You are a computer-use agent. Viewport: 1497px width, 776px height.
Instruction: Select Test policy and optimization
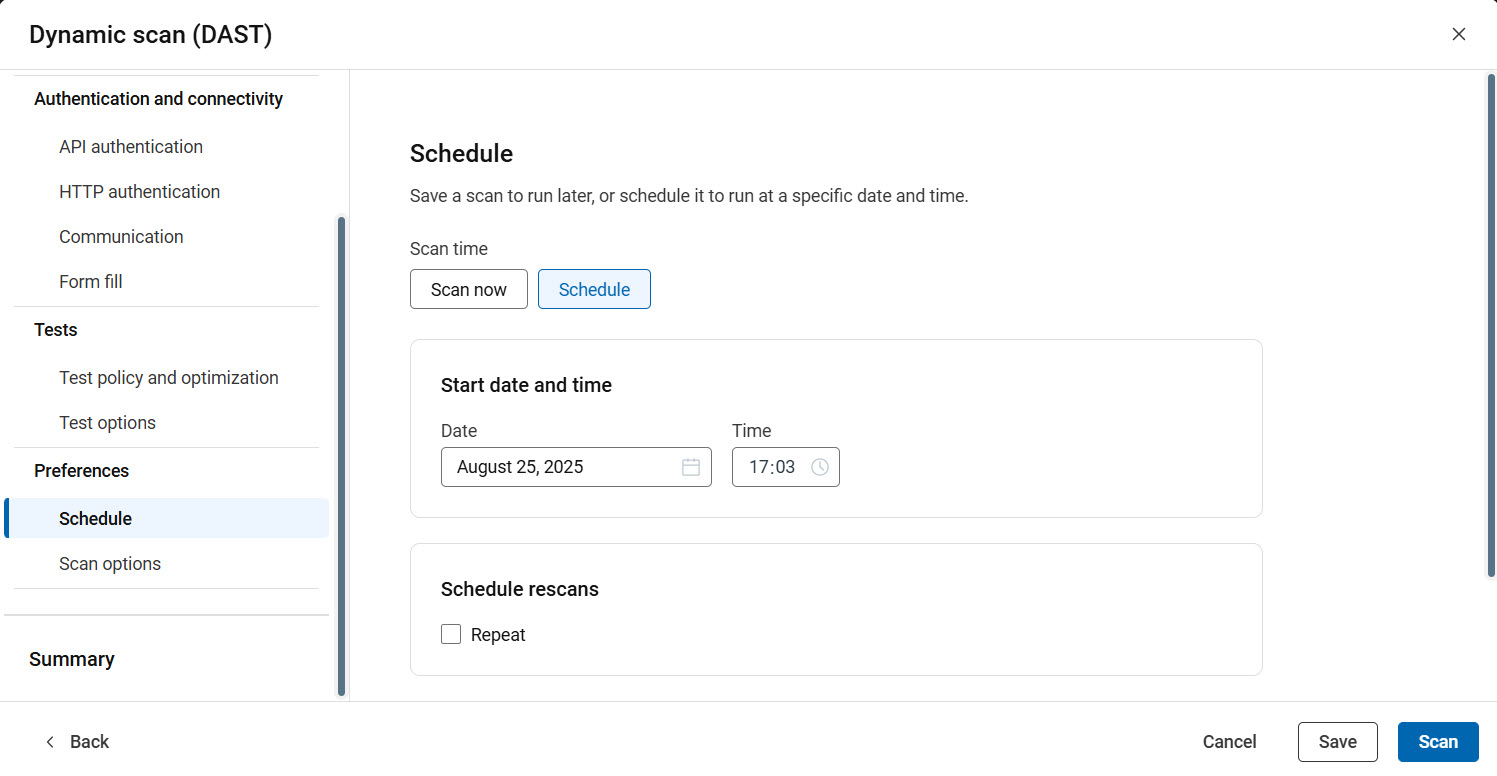tap(168, 377)
